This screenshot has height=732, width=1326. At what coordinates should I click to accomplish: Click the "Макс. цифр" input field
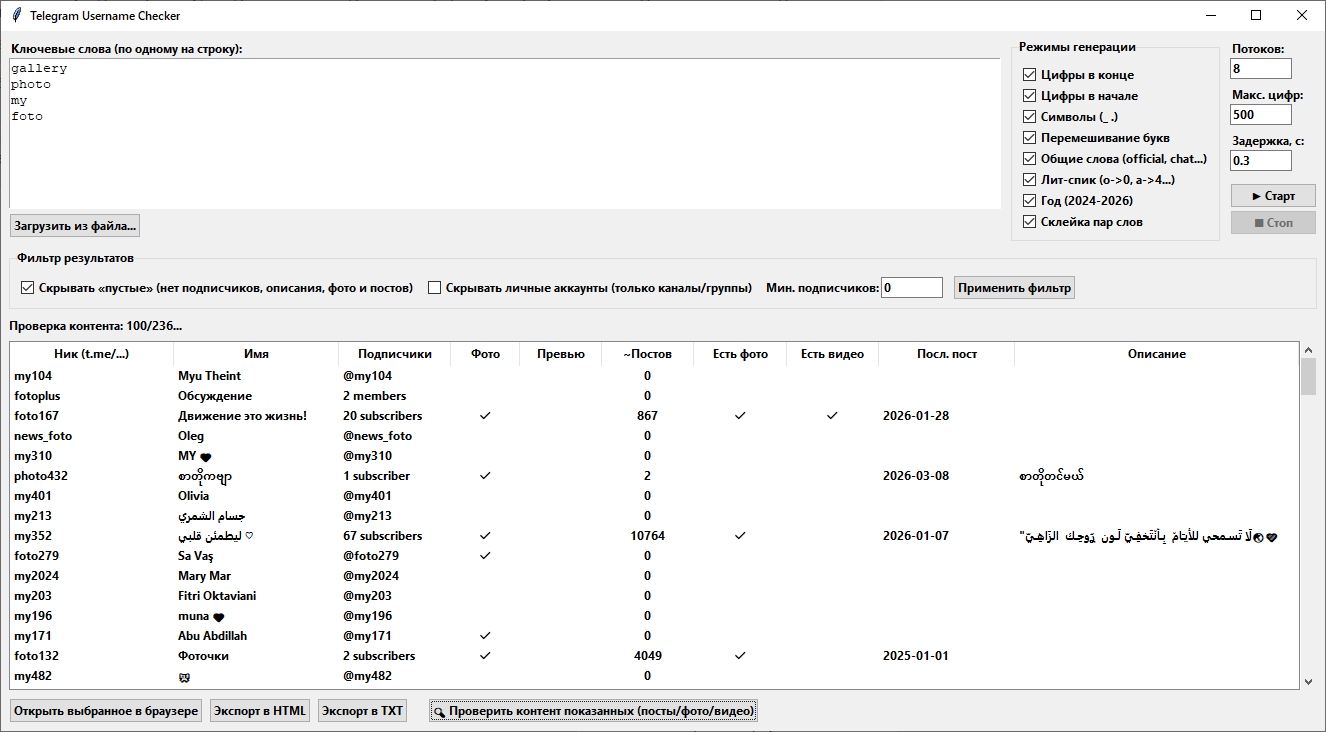[1261, 115]
